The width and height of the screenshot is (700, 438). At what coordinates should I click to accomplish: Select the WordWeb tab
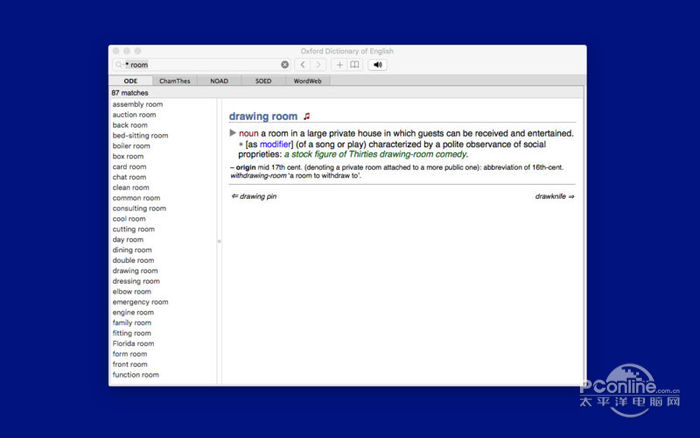(308, 81)
